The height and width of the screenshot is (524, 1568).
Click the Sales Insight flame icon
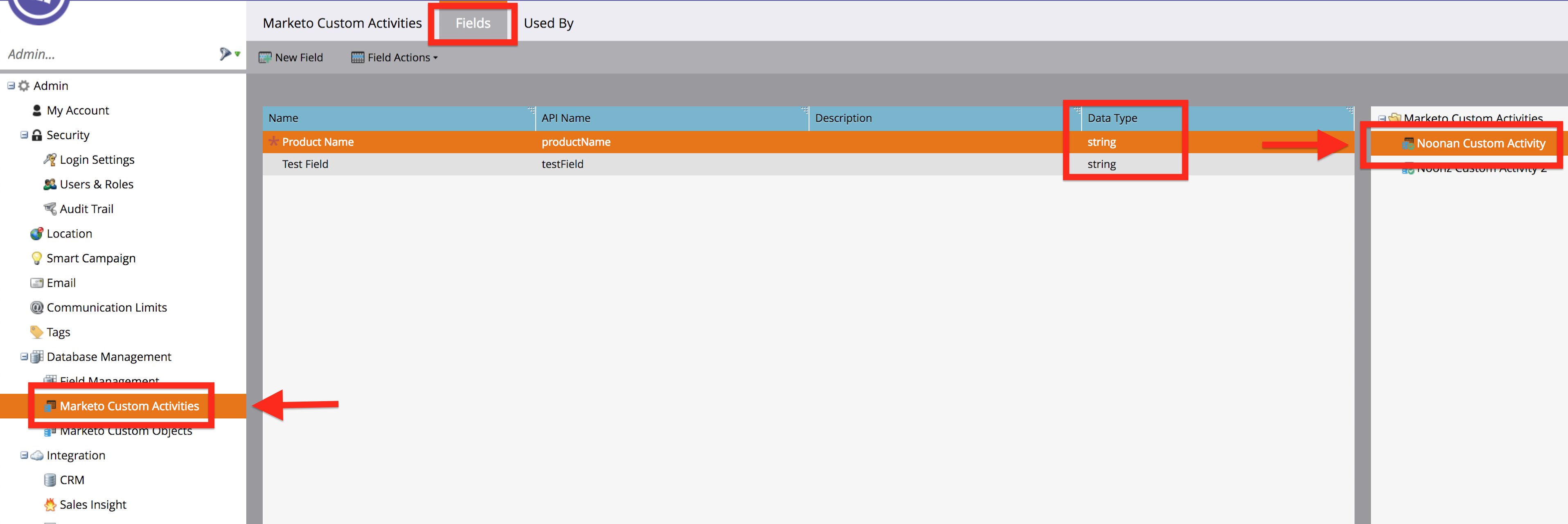pyautogui.click(x=50, y=504)
